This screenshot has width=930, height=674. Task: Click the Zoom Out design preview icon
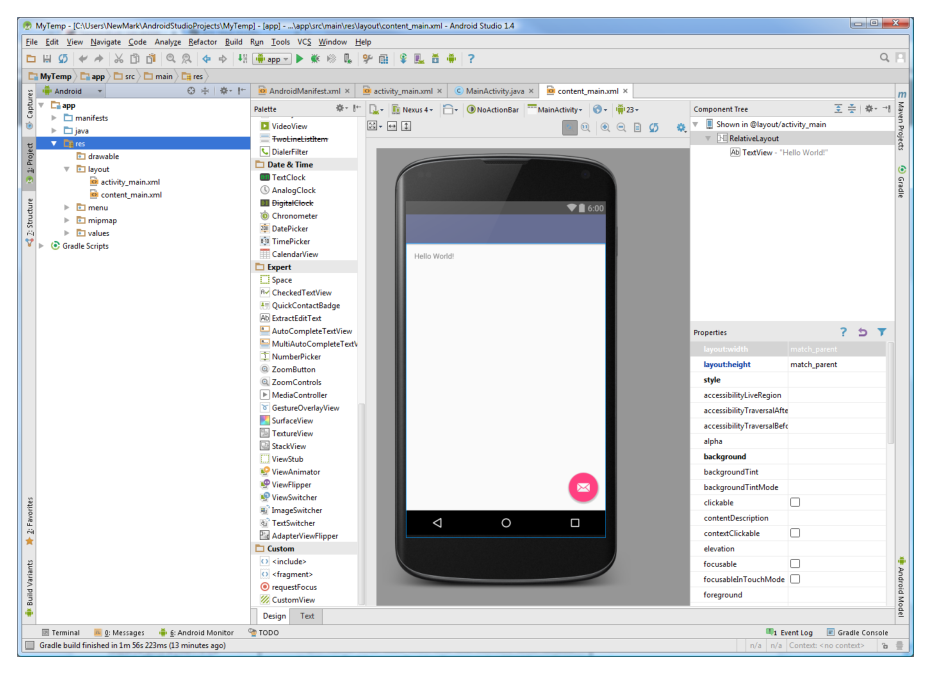(x=621, y=127)
